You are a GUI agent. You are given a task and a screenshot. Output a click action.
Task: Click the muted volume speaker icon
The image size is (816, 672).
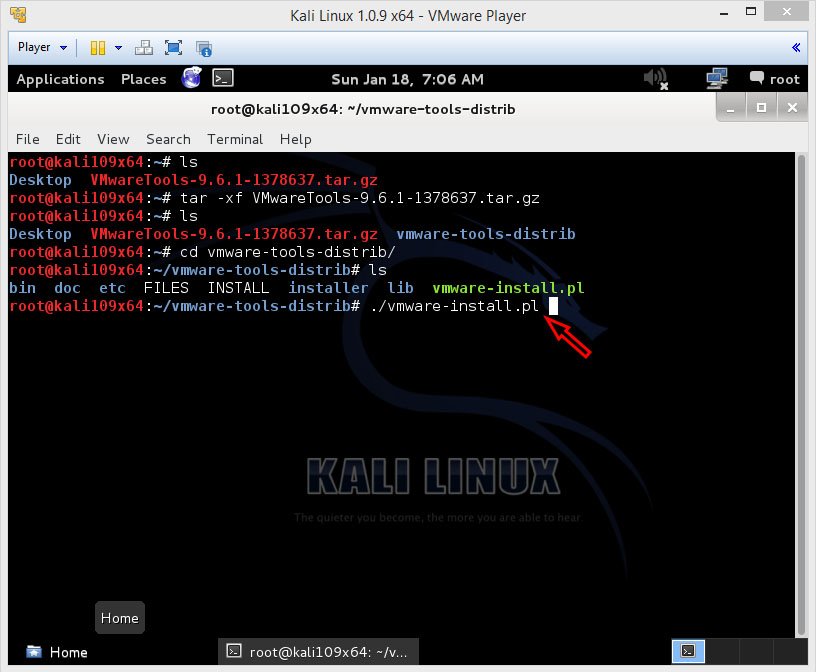point(656,79)
